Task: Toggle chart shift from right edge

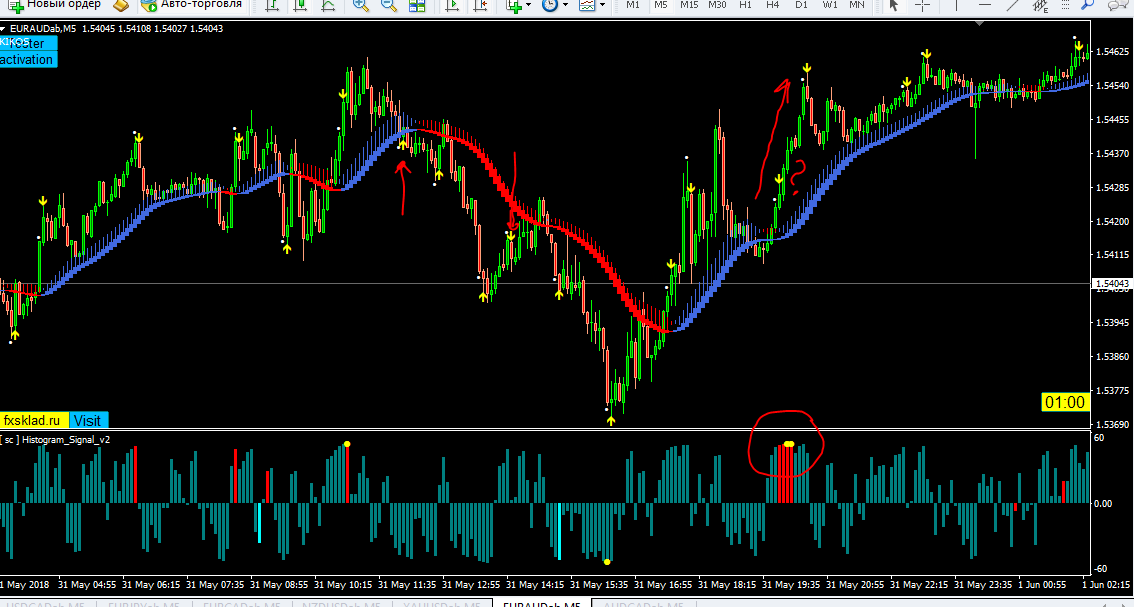Action: click(479, 5)
